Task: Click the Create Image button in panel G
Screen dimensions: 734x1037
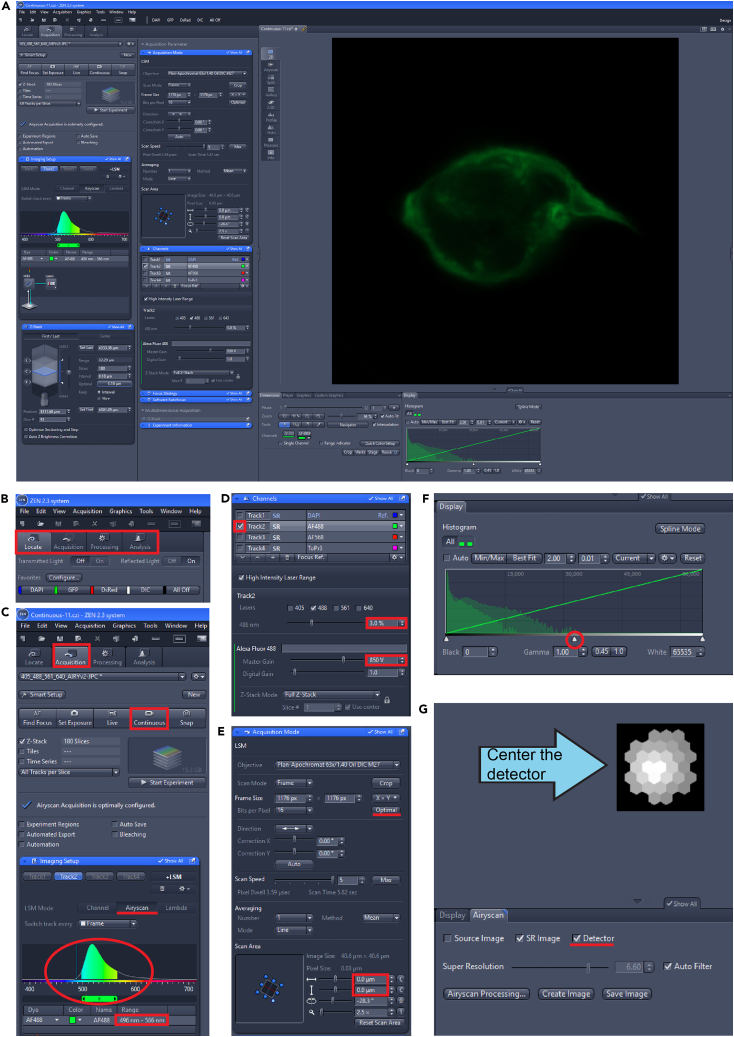Action: tap(566, 994)
